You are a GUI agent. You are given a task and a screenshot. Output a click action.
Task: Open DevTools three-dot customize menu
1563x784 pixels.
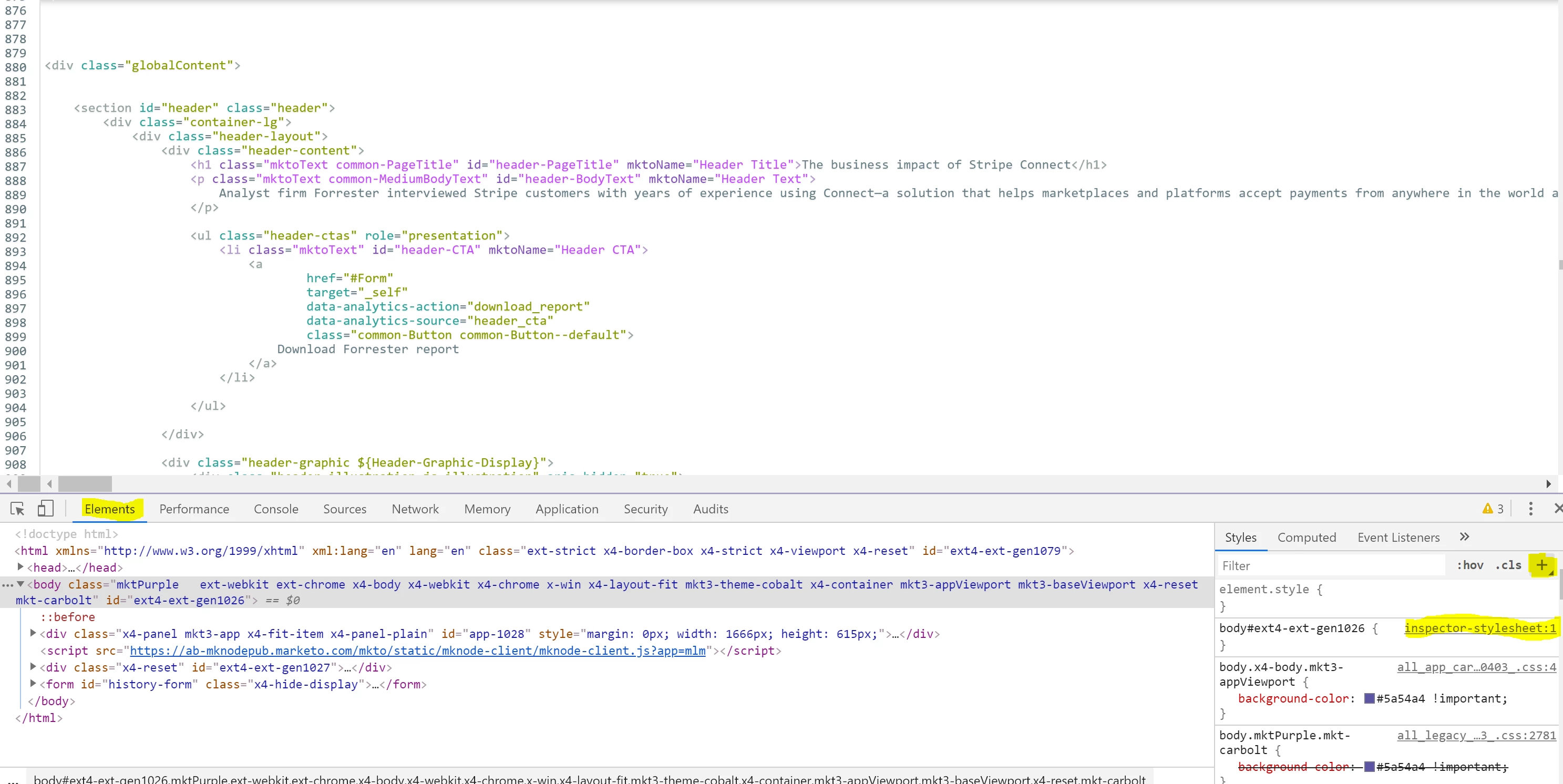1530,509
